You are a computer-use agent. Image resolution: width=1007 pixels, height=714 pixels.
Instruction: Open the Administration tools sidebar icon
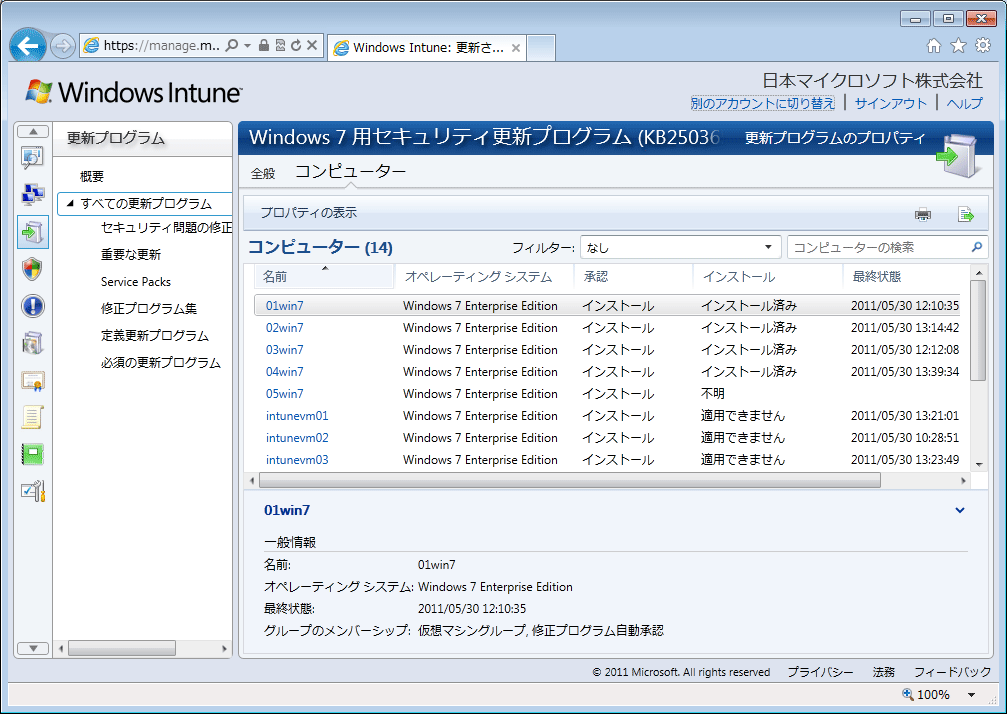[32, 492]
